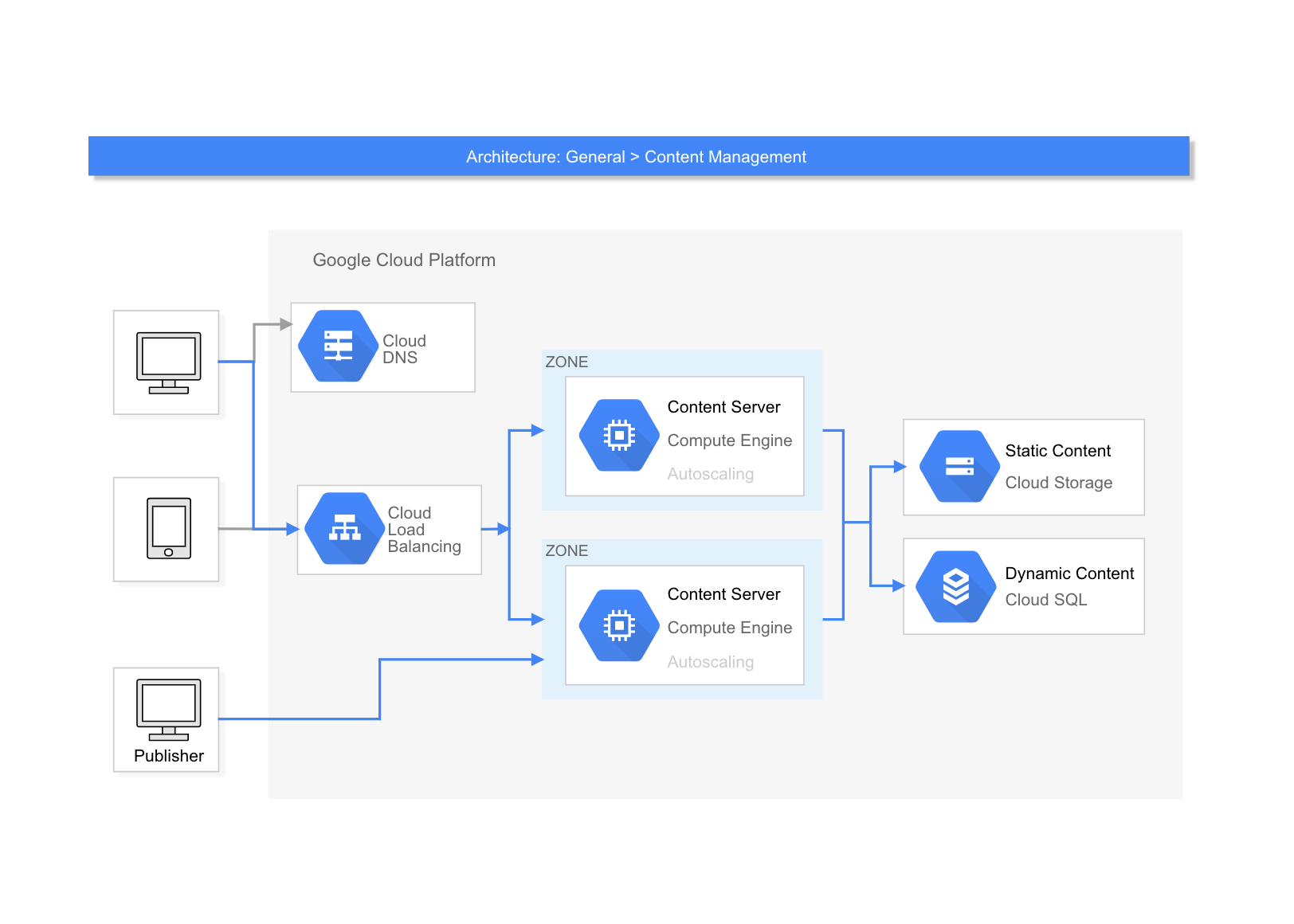Select upper zone 'Autoscaling' text

tap(711, 474)
